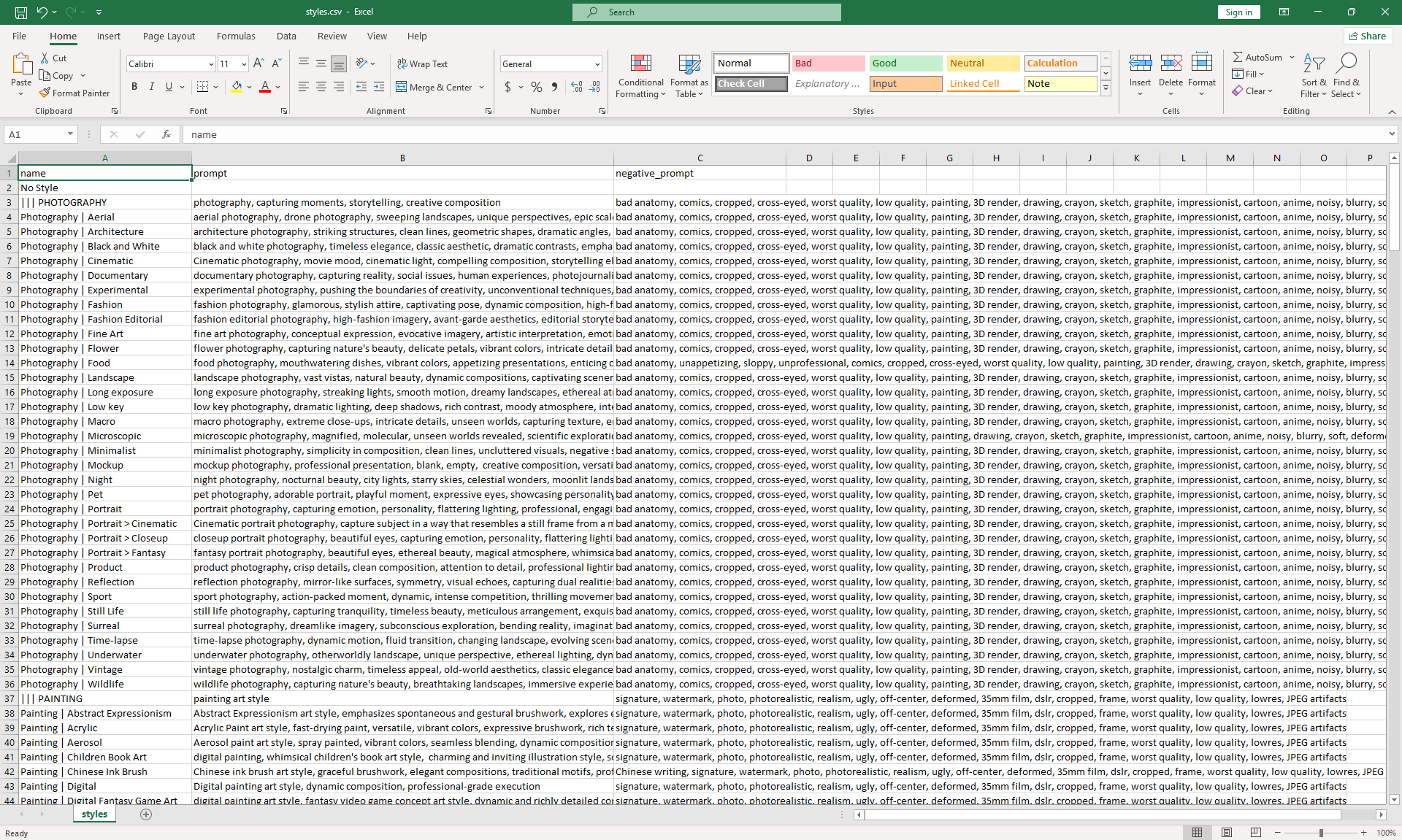This screenshot has height=840, width=1402.
Task: Toggle Italic formatting
Action: [152, 87]
